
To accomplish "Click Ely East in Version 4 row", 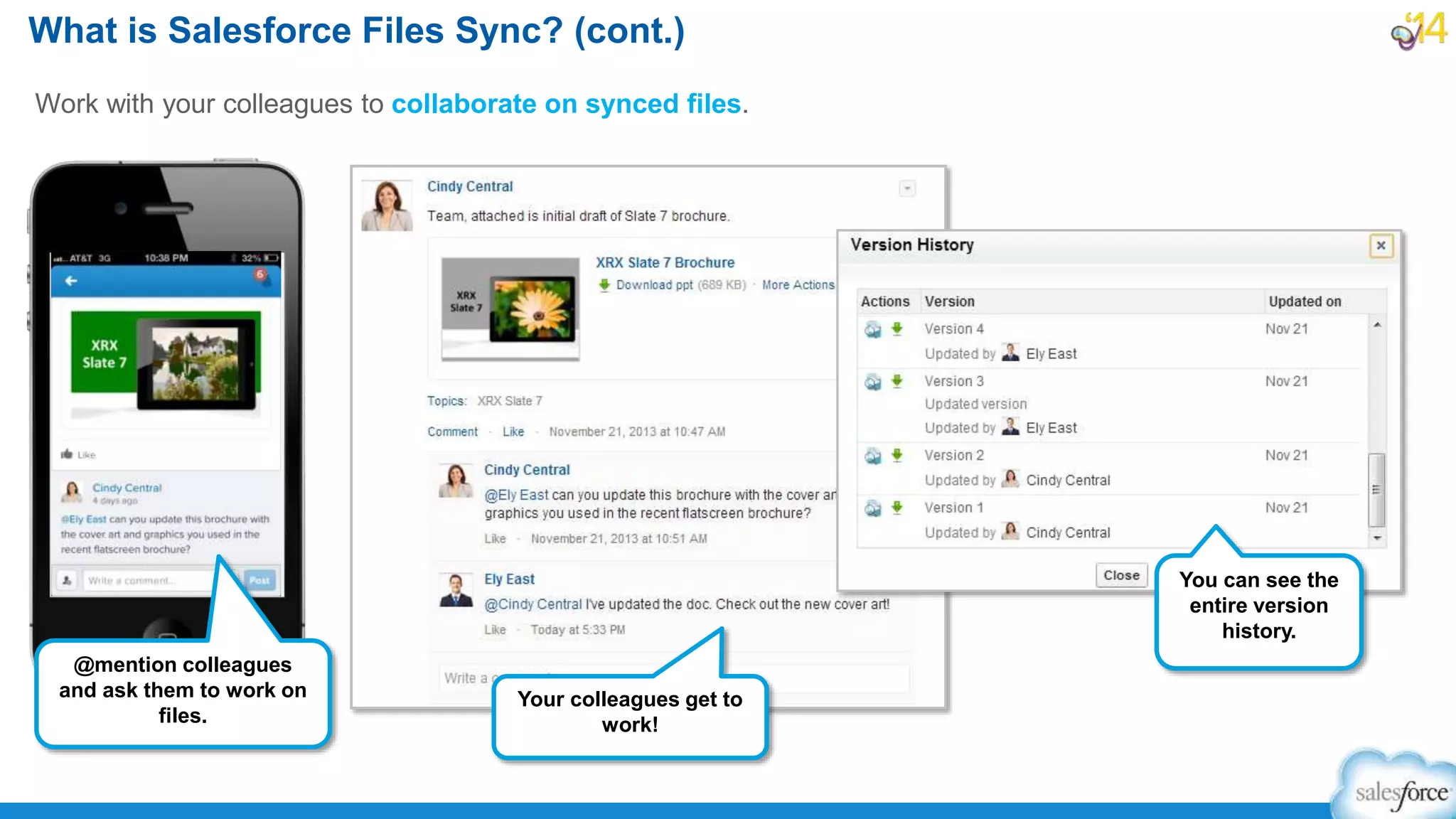I will 1051,354.
